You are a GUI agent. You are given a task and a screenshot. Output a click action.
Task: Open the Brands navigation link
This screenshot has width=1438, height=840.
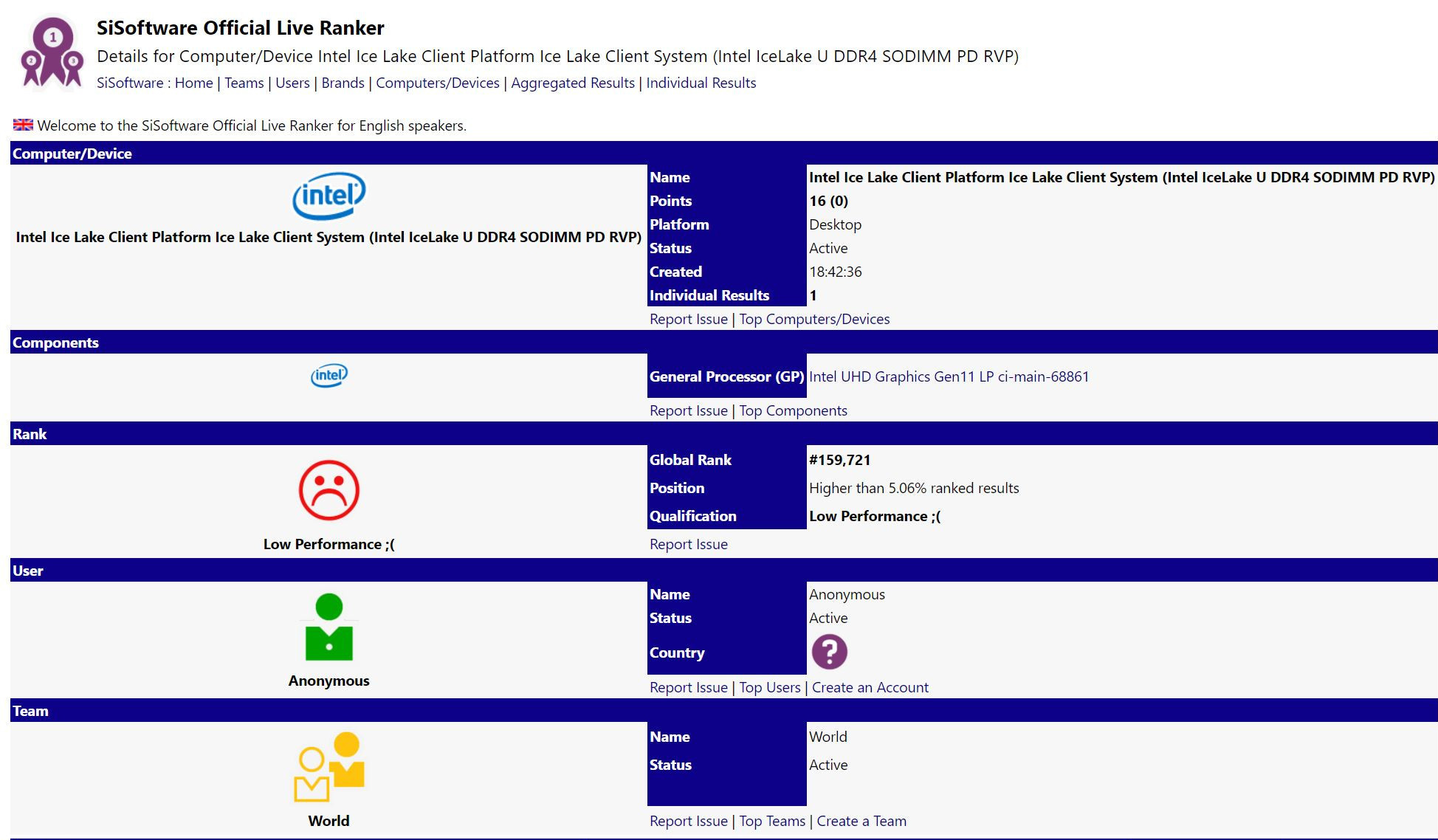tap(343, 83)
